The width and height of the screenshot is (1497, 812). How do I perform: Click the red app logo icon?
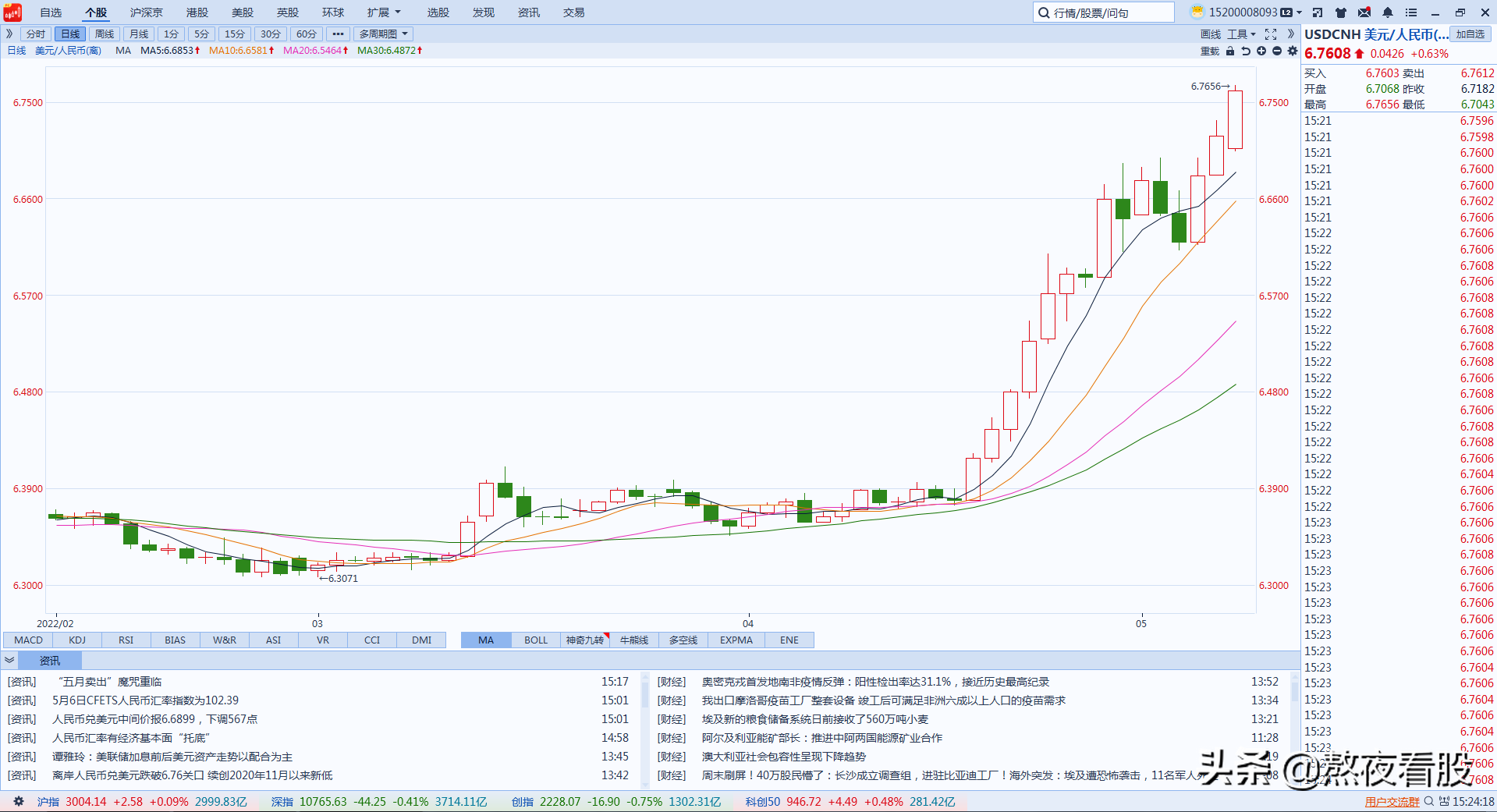tap(12, 12)
